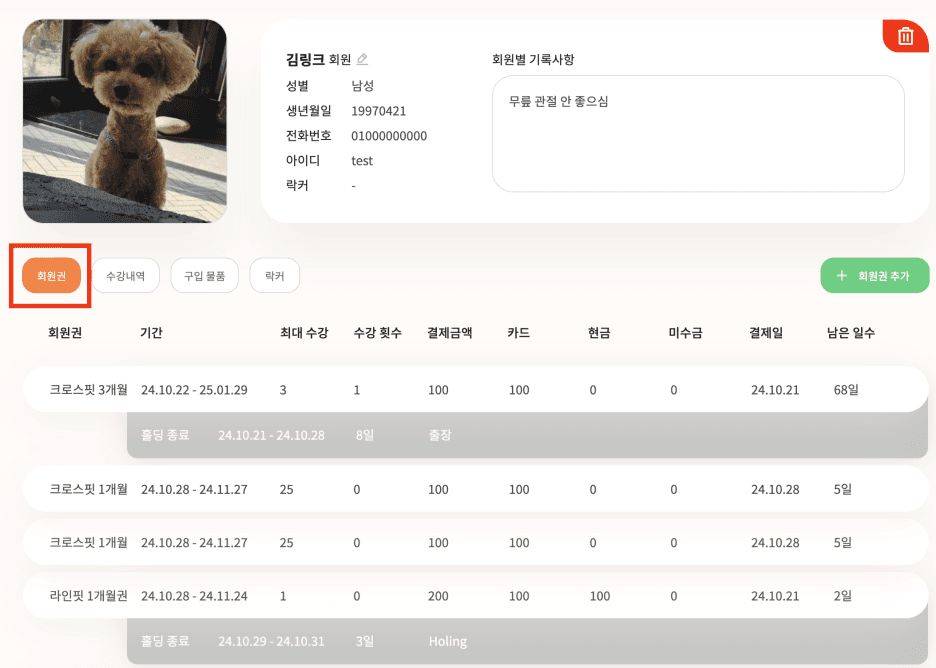Open the 구입 물품 tab

[x=204, y=276]
